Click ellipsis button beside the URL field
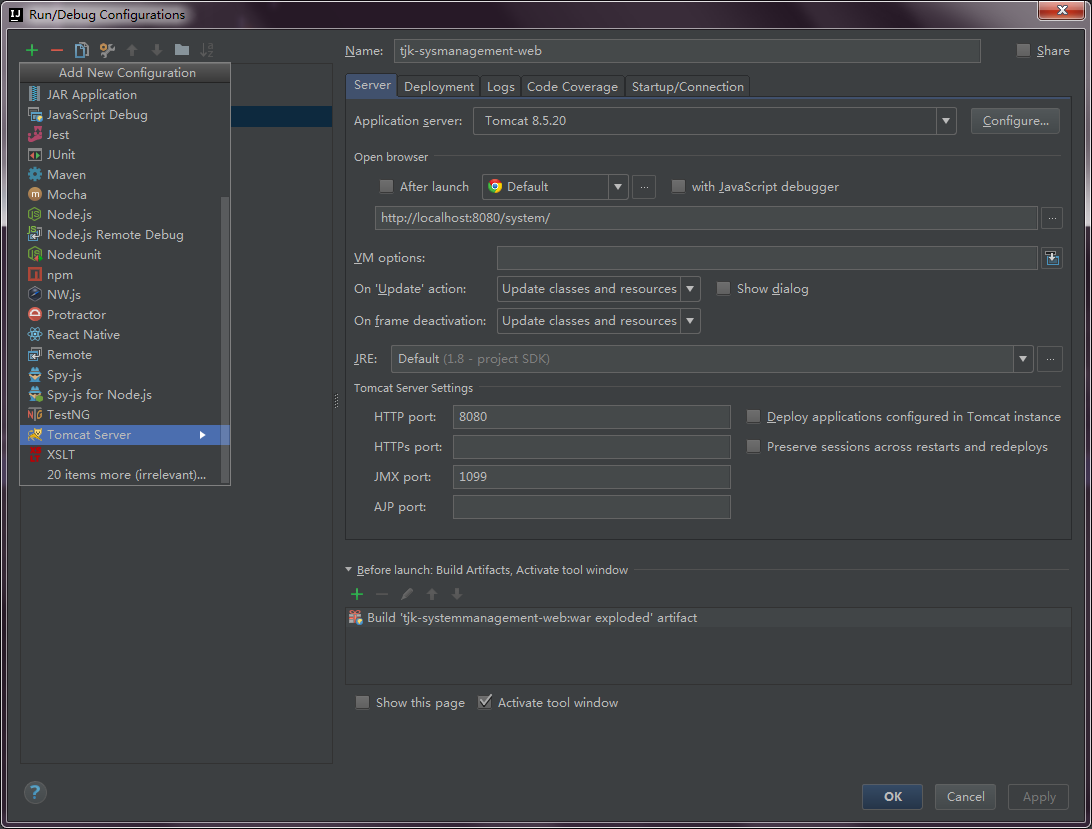This screenshot has height=829, width=1092. click(1052, 218)
